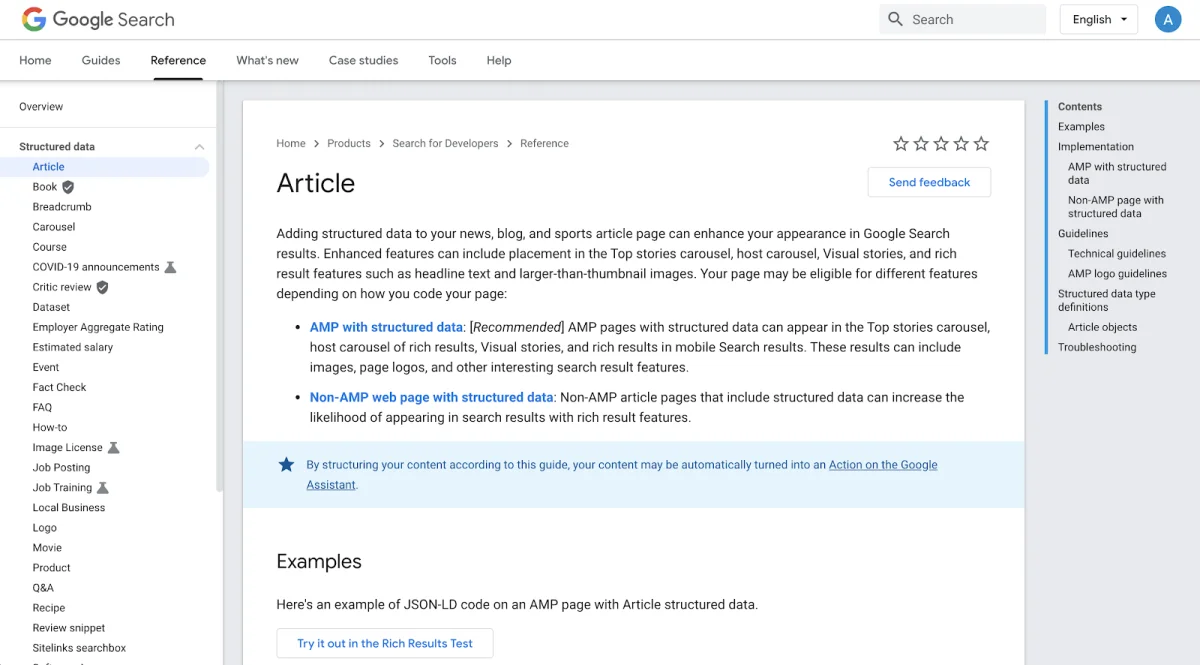1200x665 pixels.
Task: Click the Google Search logo
Action: coord(98,19)
